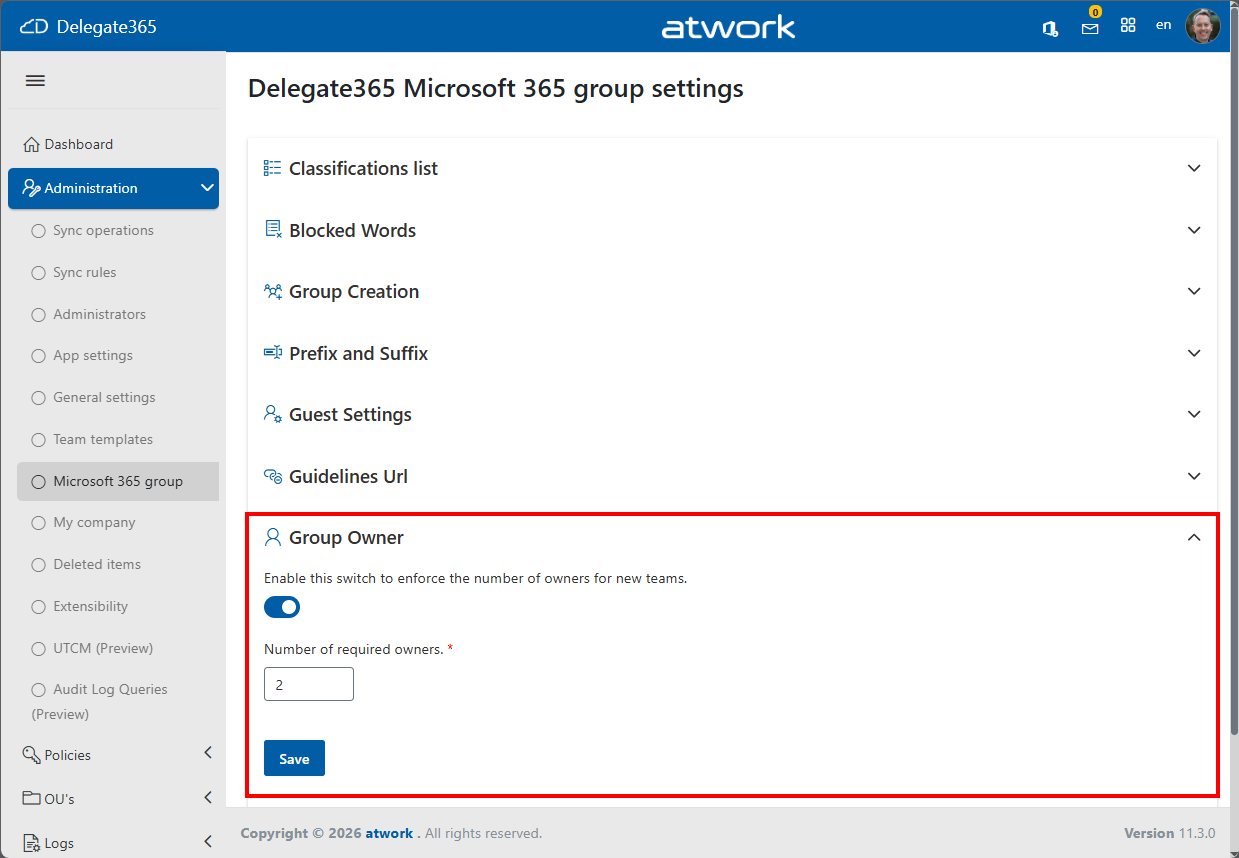1239x858 pixels.
Task: Select the Team templates radio bullet
Action: 39,440
